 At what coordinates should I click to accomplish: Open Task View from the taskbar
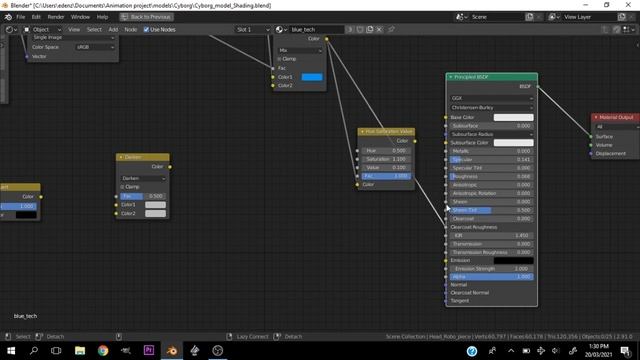(x=56, y=351)
